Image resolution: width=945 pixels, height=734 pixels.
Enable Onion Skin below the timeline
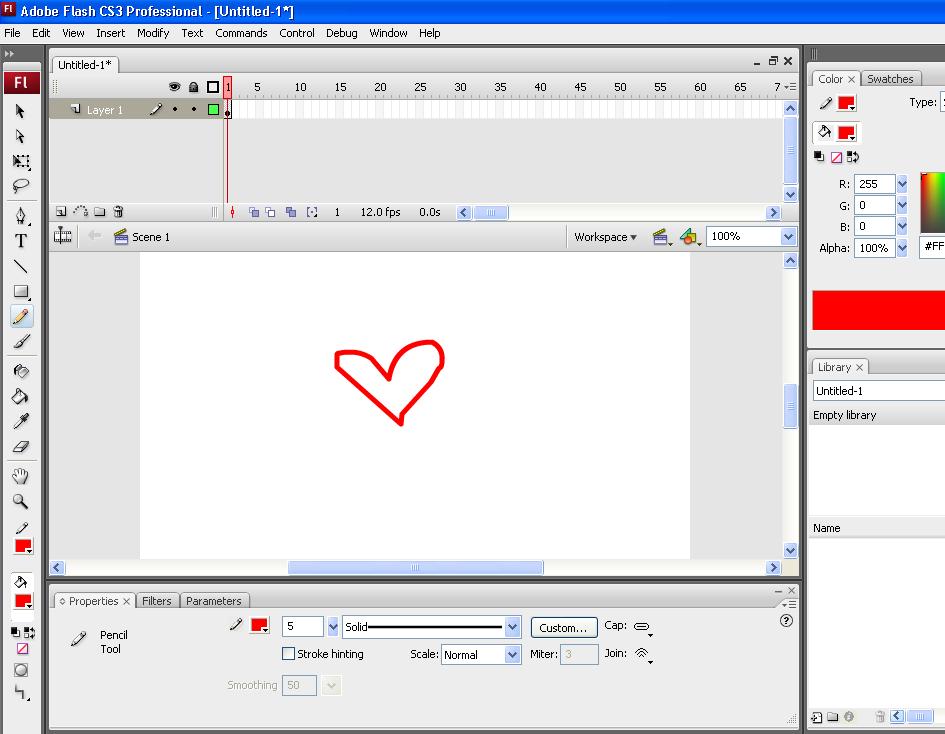click(x=252, y=212)
